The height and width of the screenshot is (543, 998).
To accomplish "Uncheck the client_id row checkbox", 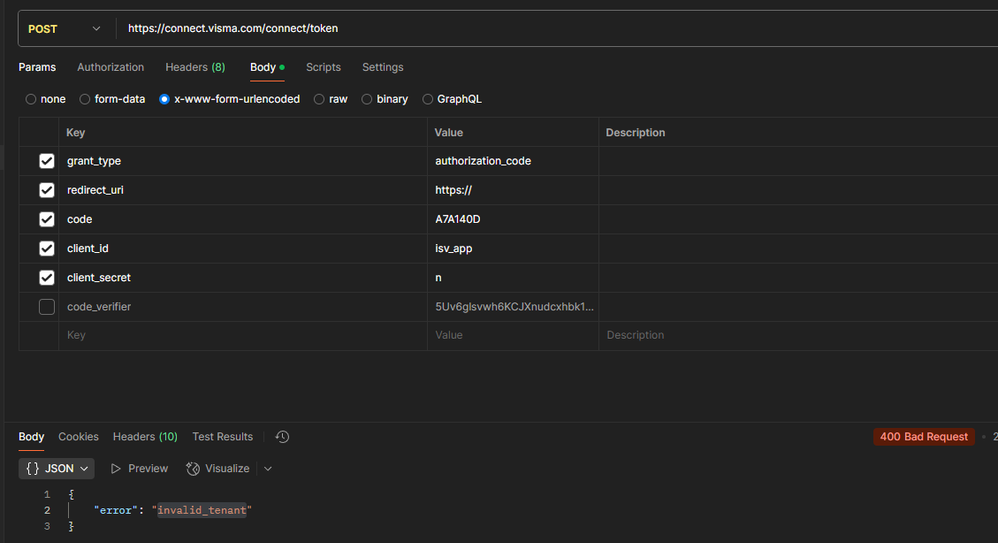I will (46, 248).
